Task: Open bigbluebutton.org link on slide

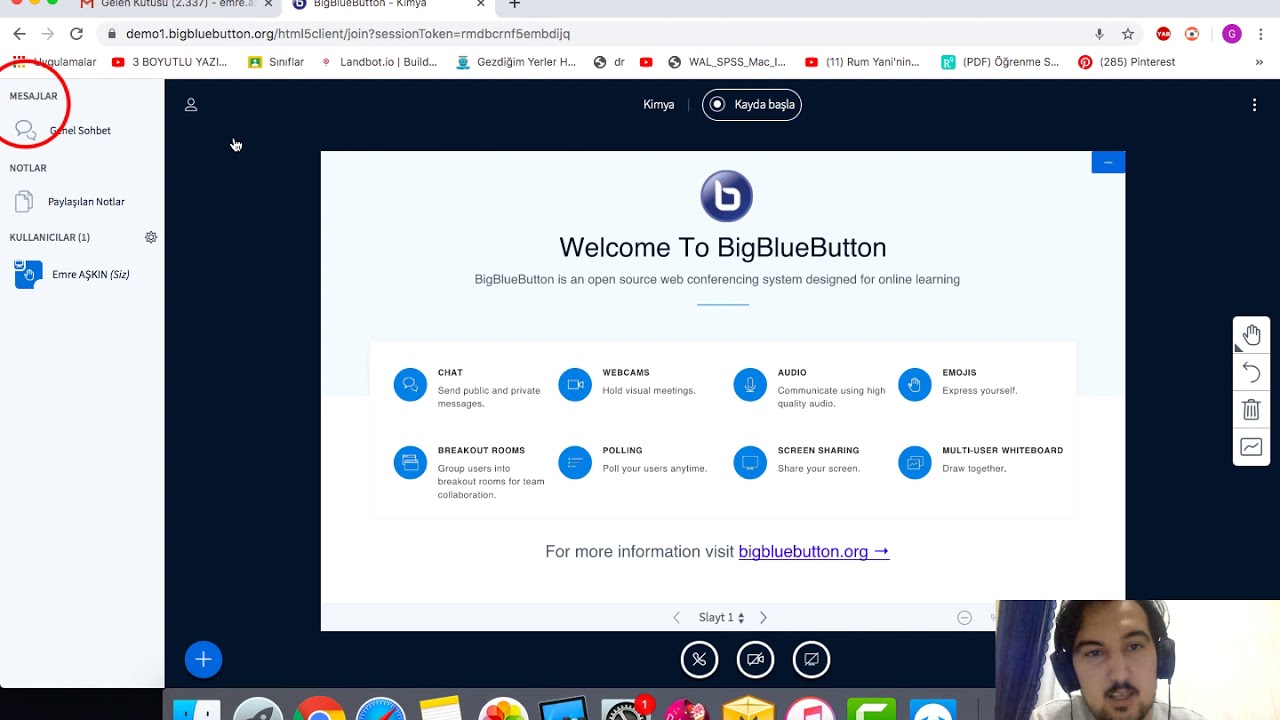Action: tap(813, 552)
